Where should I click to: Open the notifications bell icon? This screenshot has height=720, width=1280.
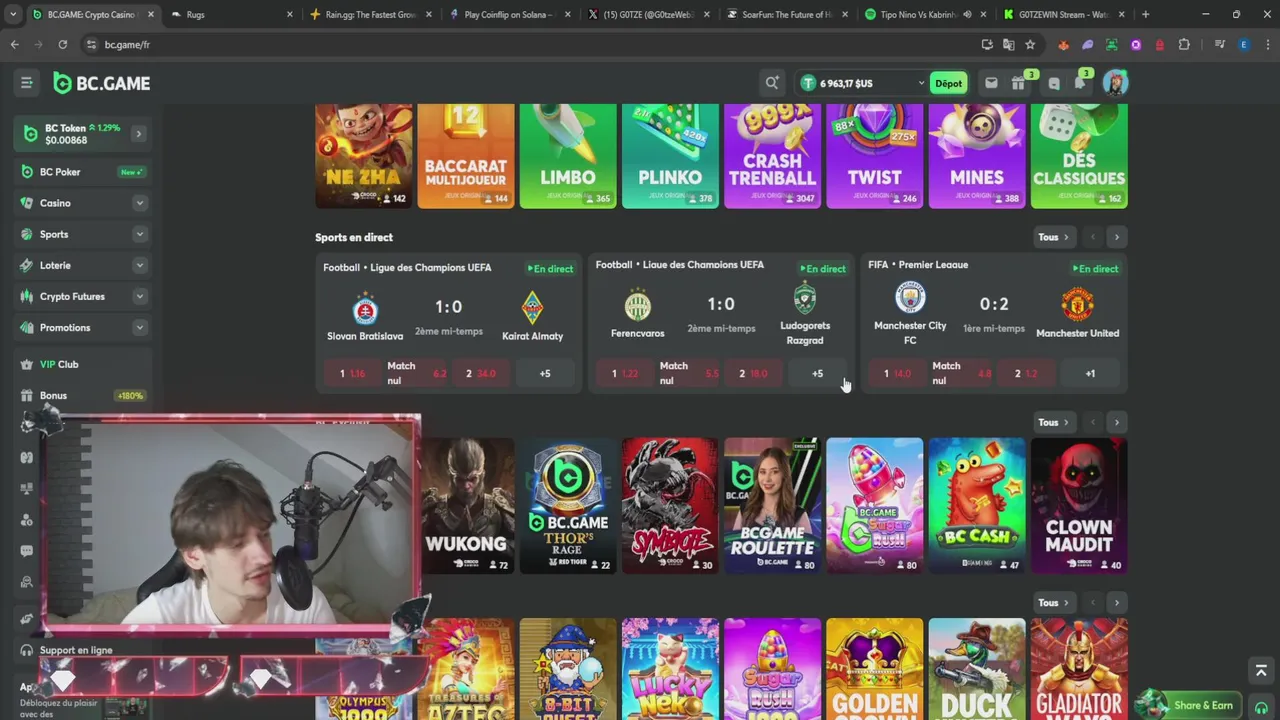point(1080,83)
